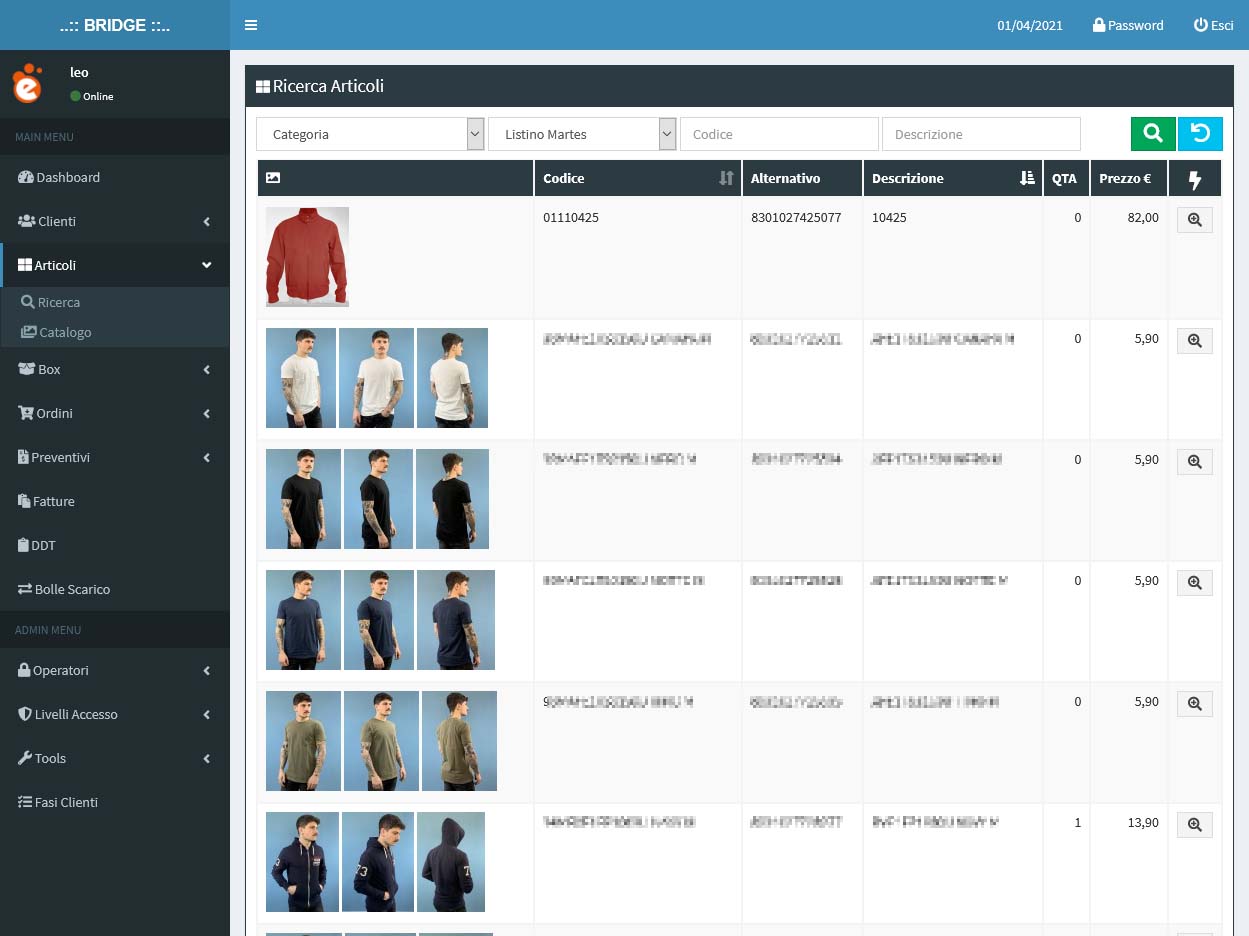Click the orange Bridge user logo
This screenshot has width=1249, height=936.
[x=28, y=83]
